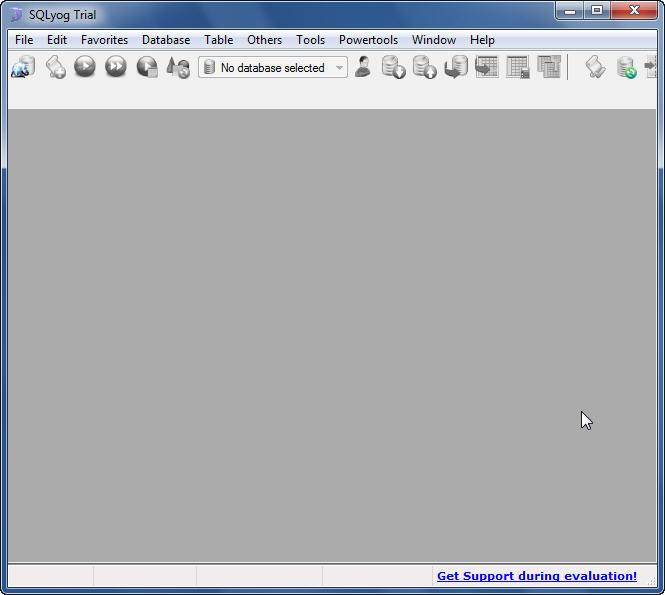
Task: Click the table grid with calculator icon
Action: click(518, 67)
